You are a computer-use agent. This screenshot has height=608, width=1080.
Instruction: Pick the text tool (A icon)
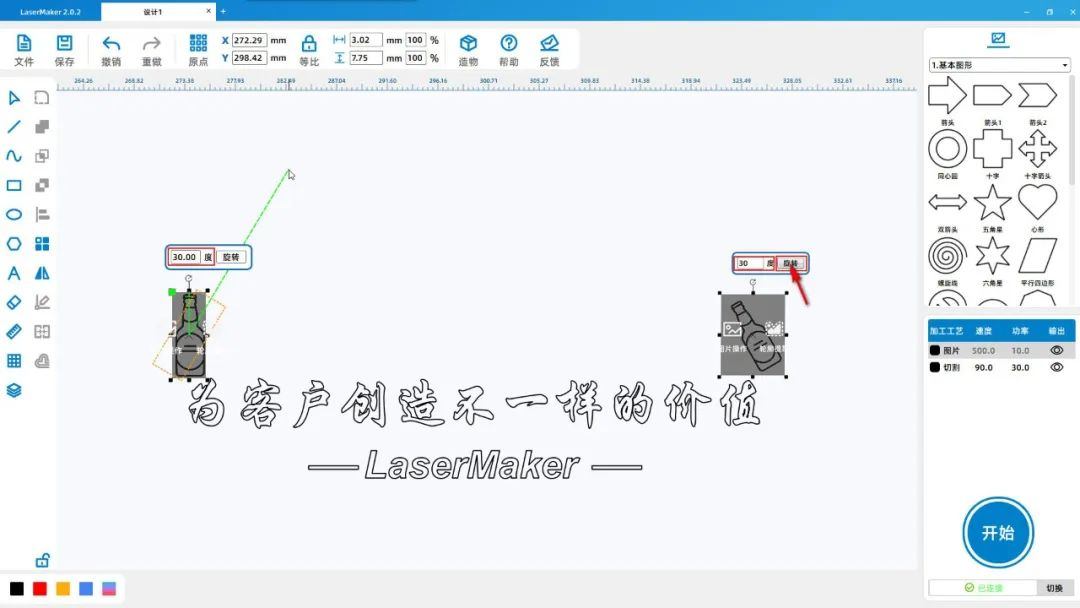tap(14, 273)
